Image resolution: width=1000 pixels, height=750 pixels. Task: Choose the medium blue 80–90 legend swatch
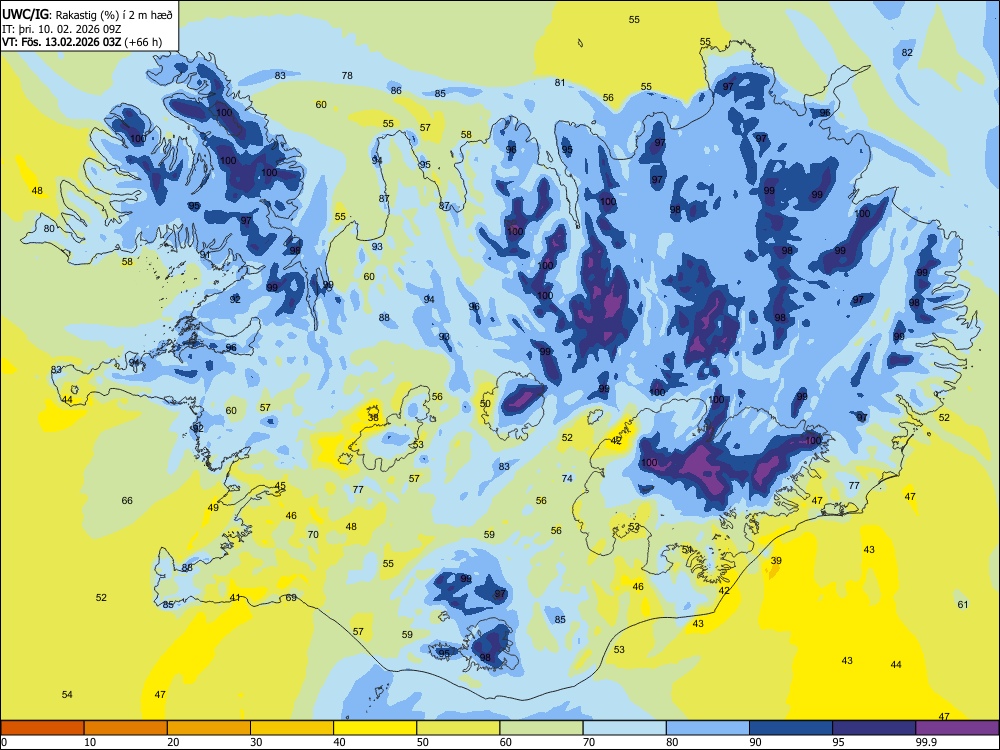[707, 728]
